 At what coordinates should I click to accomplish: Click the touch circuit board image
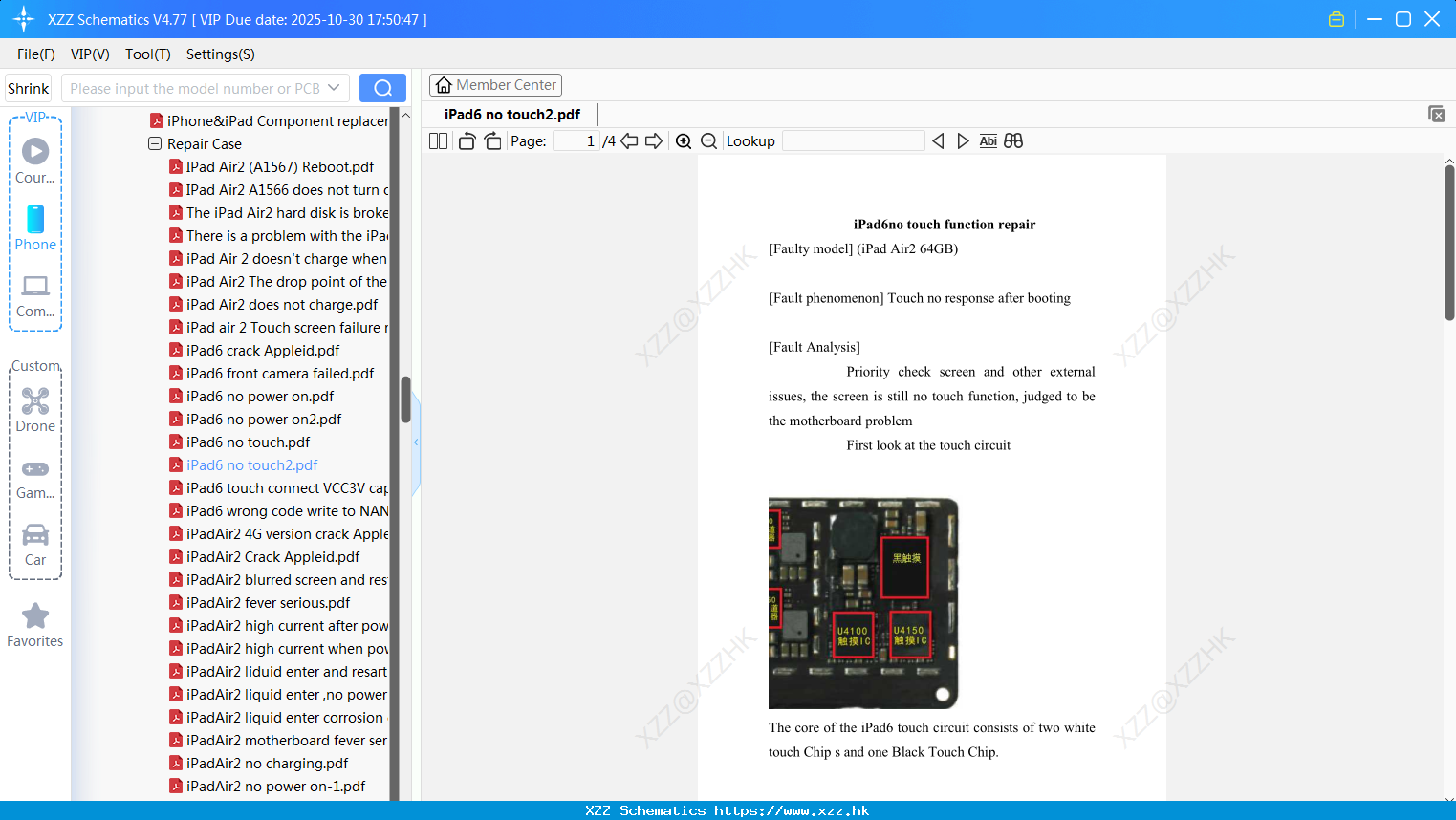coord(863,603)
